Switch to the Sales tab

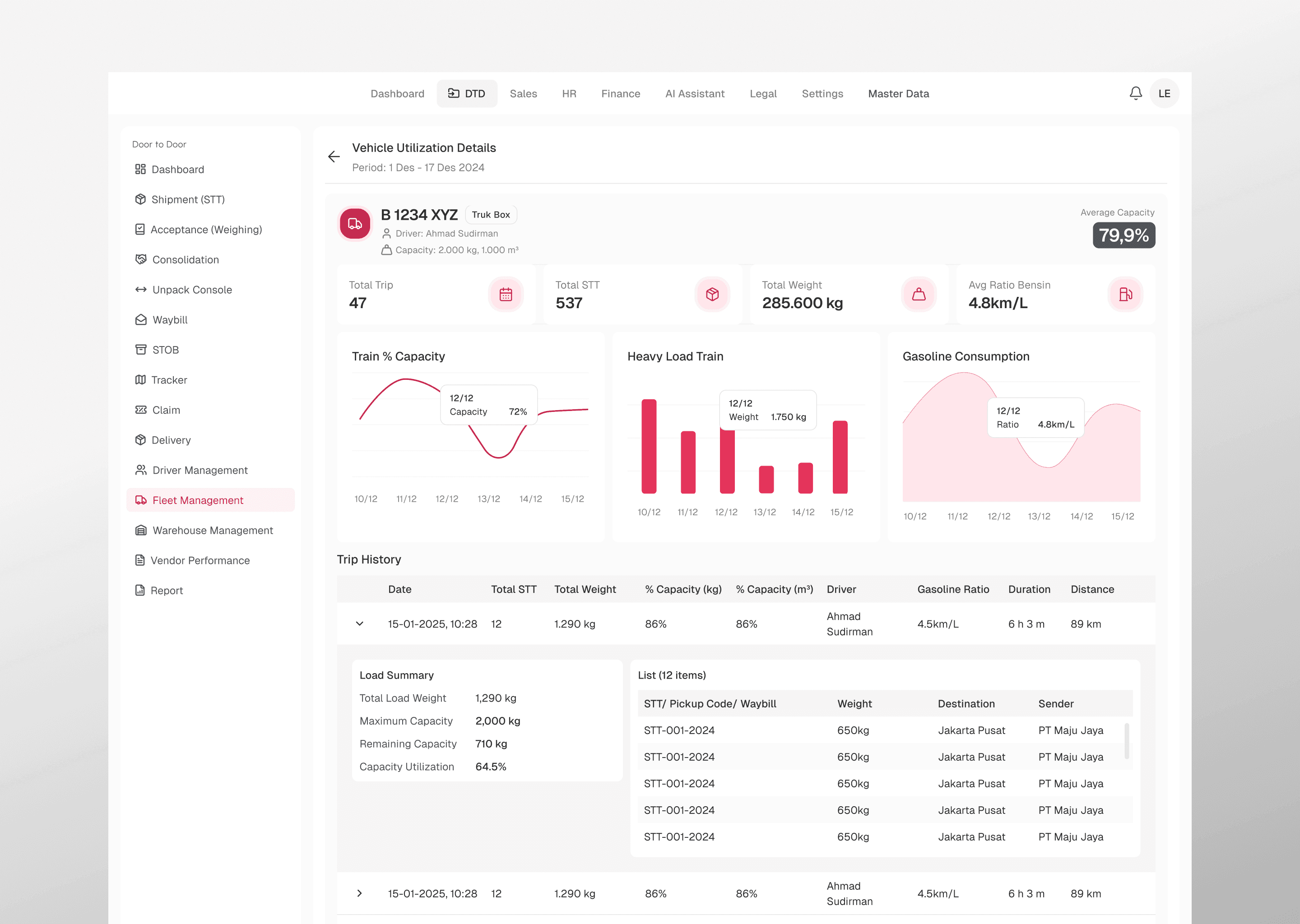click(523, 93)
